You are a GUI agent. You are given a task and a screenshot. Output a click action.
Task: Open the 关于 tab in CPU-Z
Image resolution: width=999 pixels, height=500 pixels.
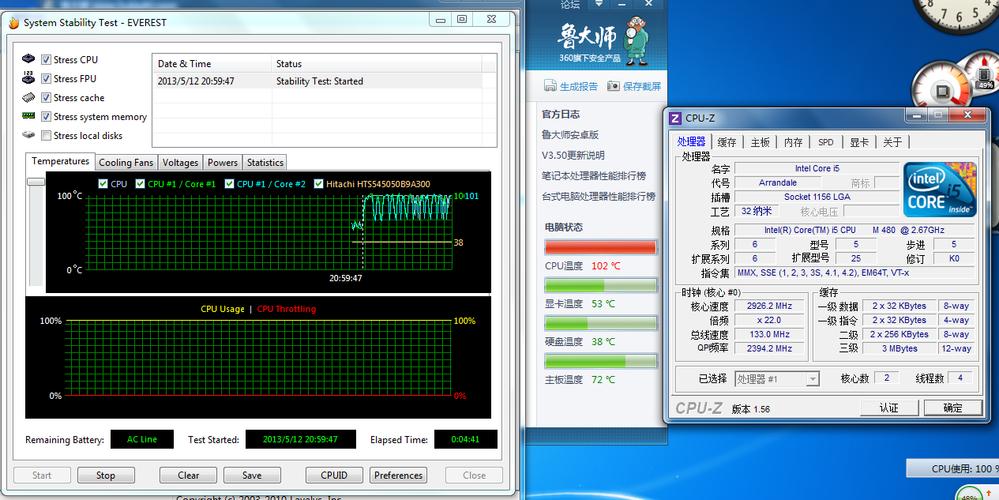click(893, 143)
